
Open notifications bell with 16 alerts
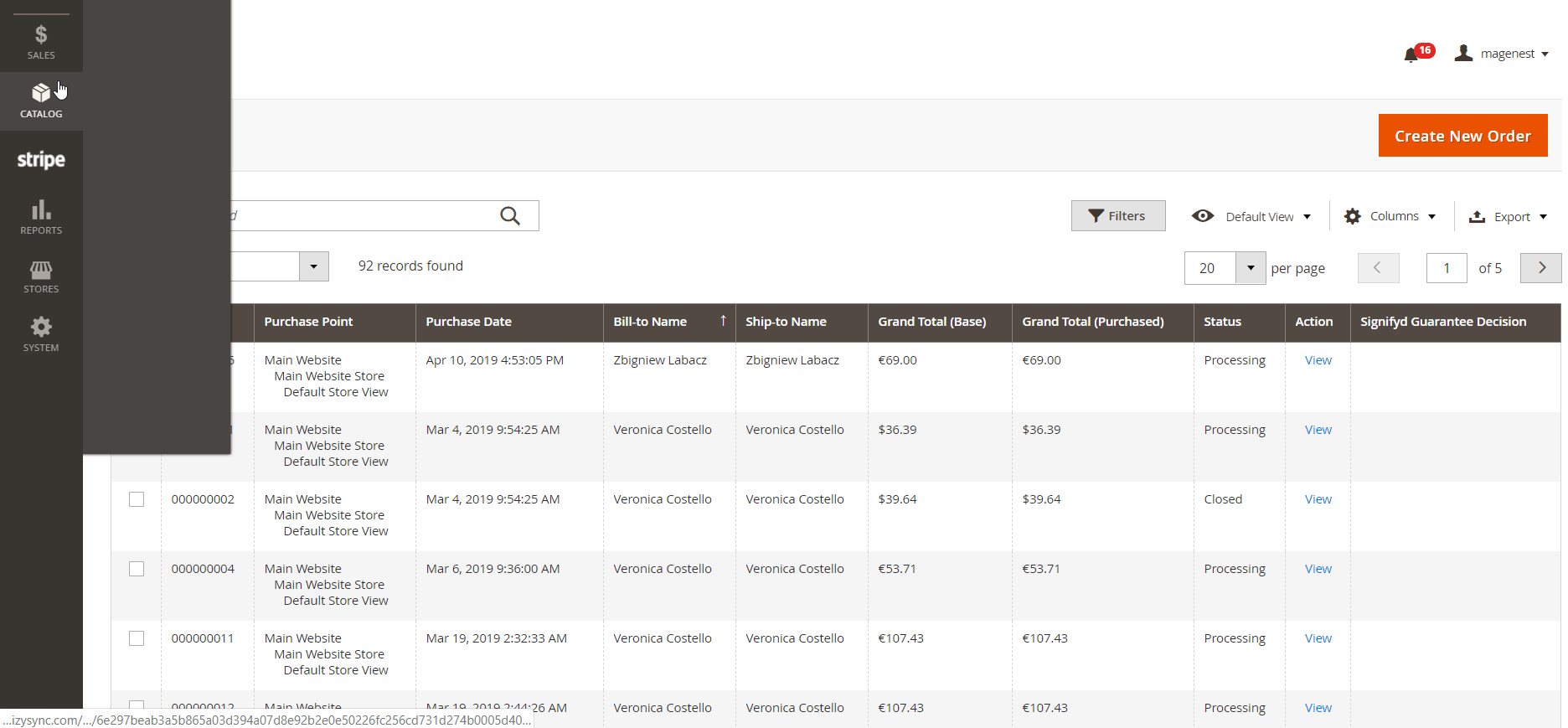click(1411, 54)
